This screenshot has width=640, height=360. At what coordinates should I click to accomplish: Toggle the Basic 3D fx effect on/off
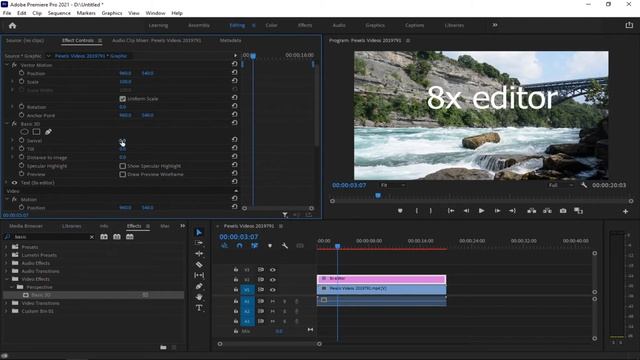14,124
